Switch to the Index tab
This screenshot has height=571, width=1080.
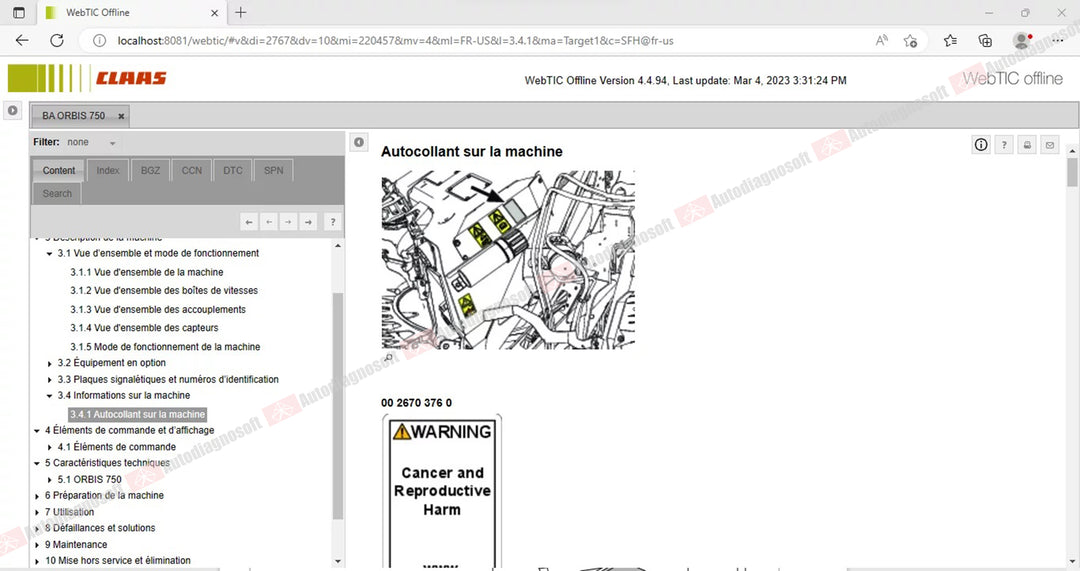point(107,170)
